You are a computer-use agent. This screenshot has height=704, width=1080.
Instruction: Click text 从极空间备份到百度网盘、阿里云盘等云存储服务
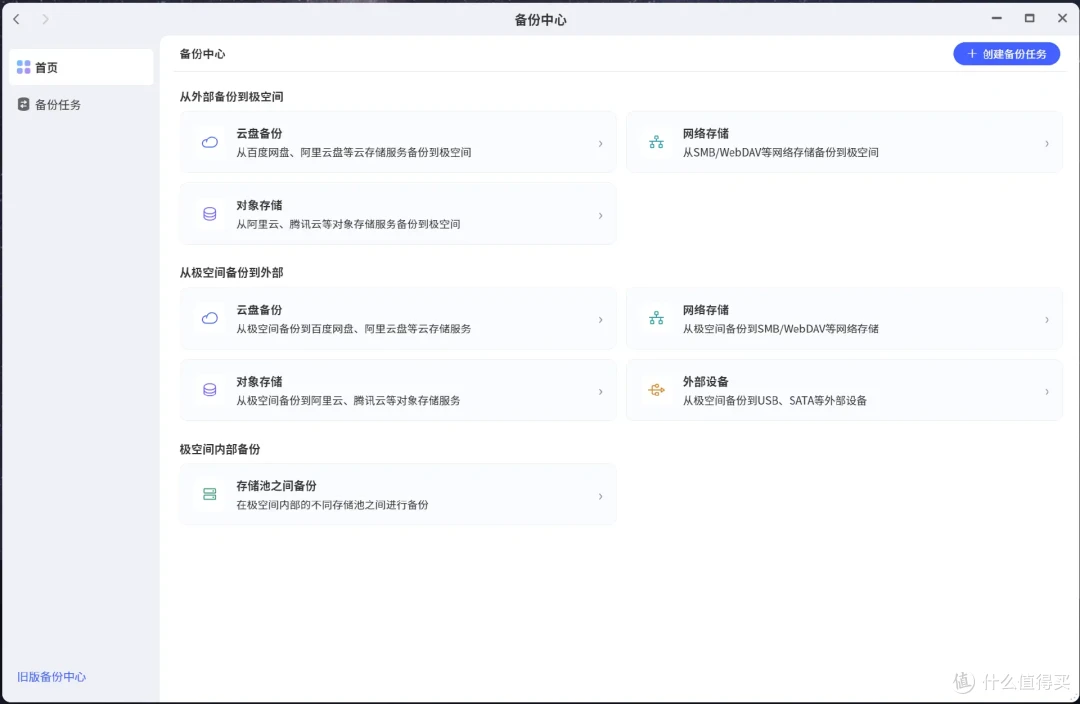pyautogui.click(x=353, y=329)
